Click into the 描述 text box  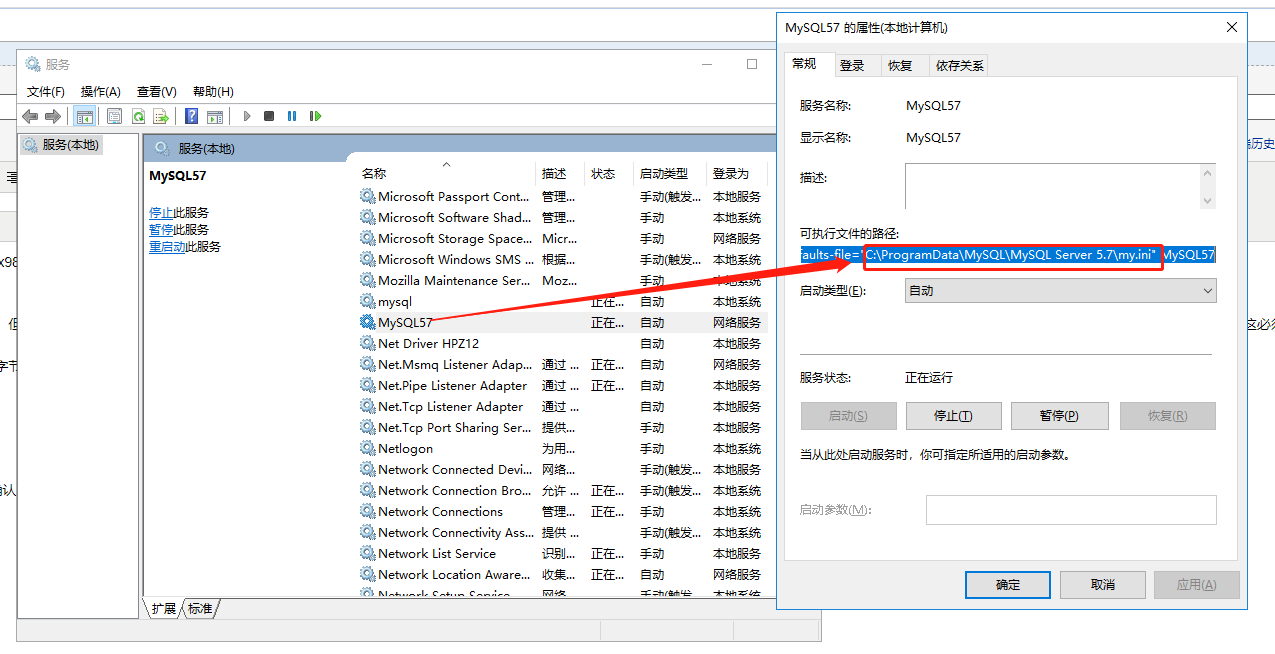[x=1052, y=187]
